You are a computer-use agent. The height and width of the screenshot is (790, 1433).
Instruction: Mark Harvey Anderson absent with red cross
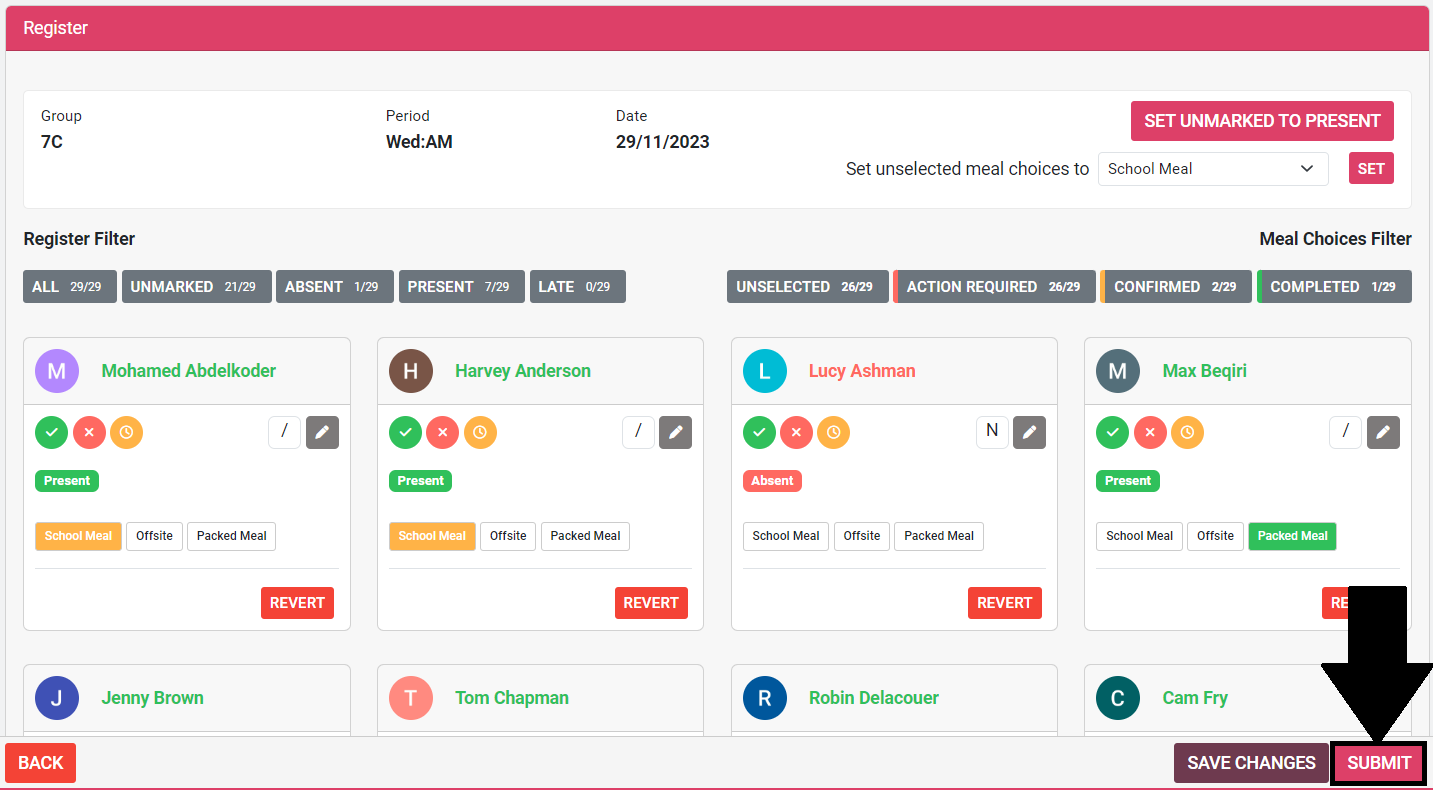pyautogui.click(x=442, y=433)
